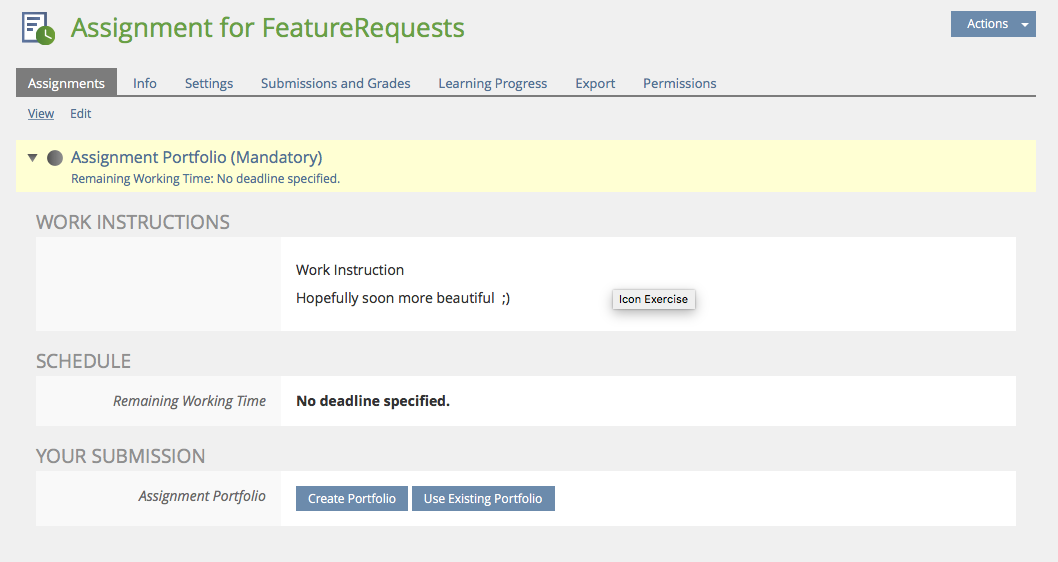Viewport: 1058px width, 562px height.
Task: Switch to the Edit sub-tab
Action: coord(81,114)
